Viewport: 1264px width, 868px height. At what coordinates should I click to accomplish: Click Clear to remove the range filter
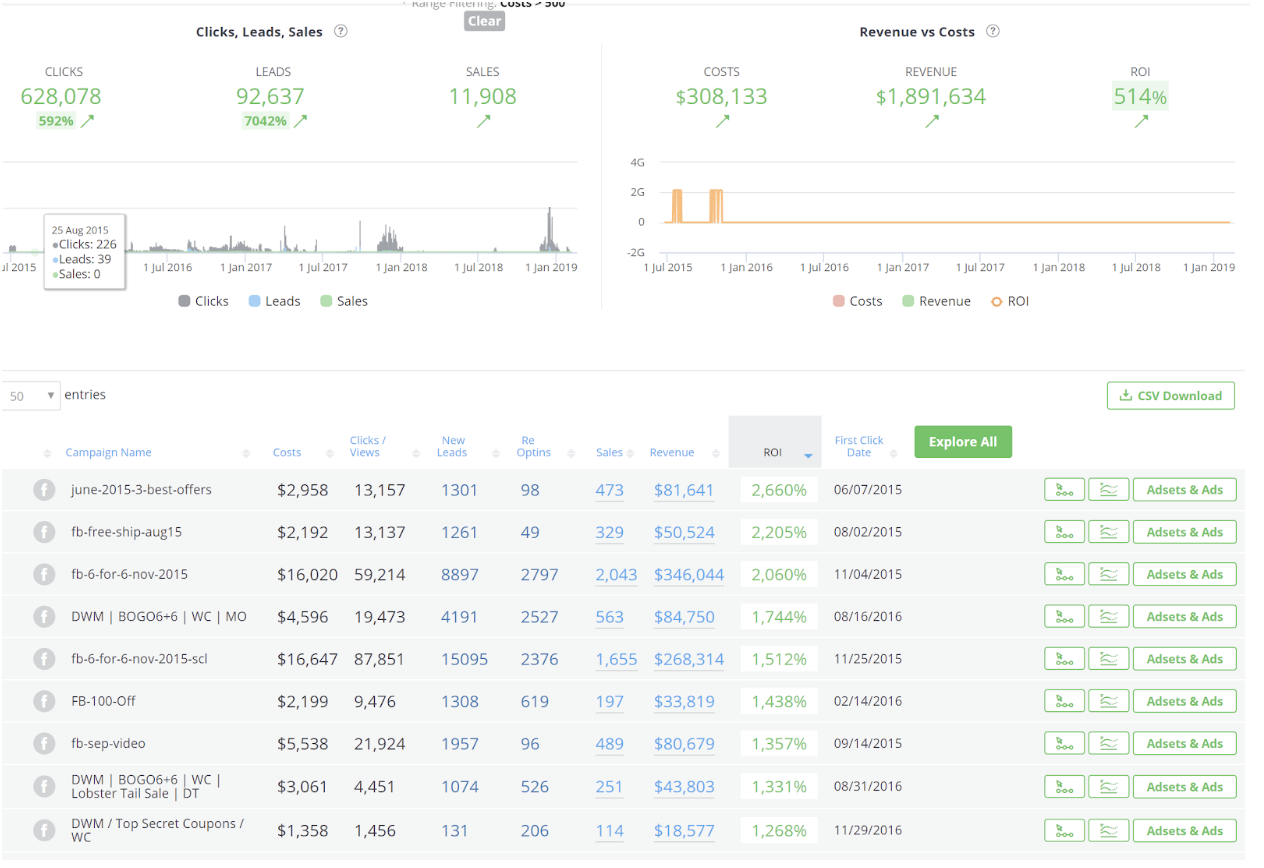[x=484, y=20]
